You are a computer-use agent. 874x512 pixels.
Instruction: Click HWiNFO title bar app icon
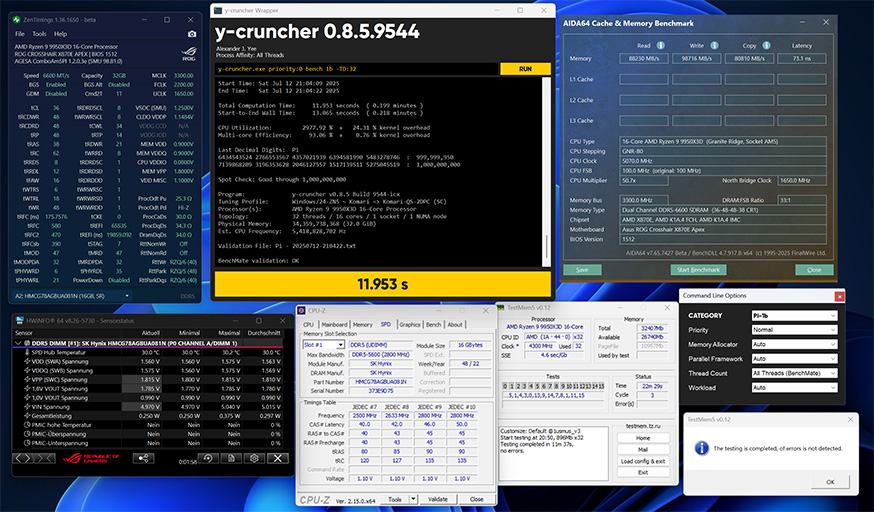click(x=20, y=321)
